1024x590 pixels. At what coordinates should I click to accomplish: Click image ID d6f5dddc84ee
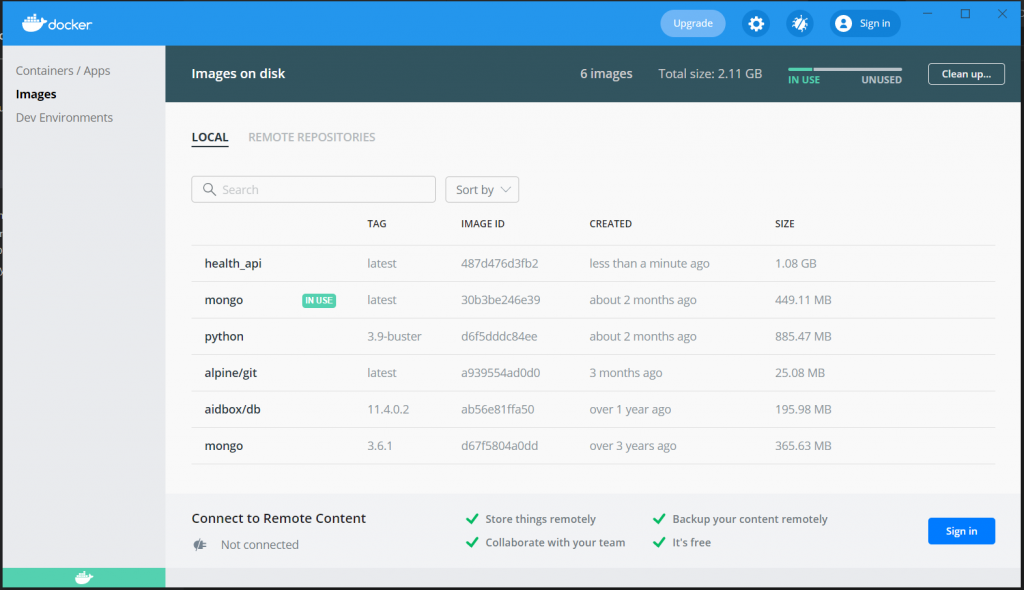pyautogui.click(x=499, y=336)
